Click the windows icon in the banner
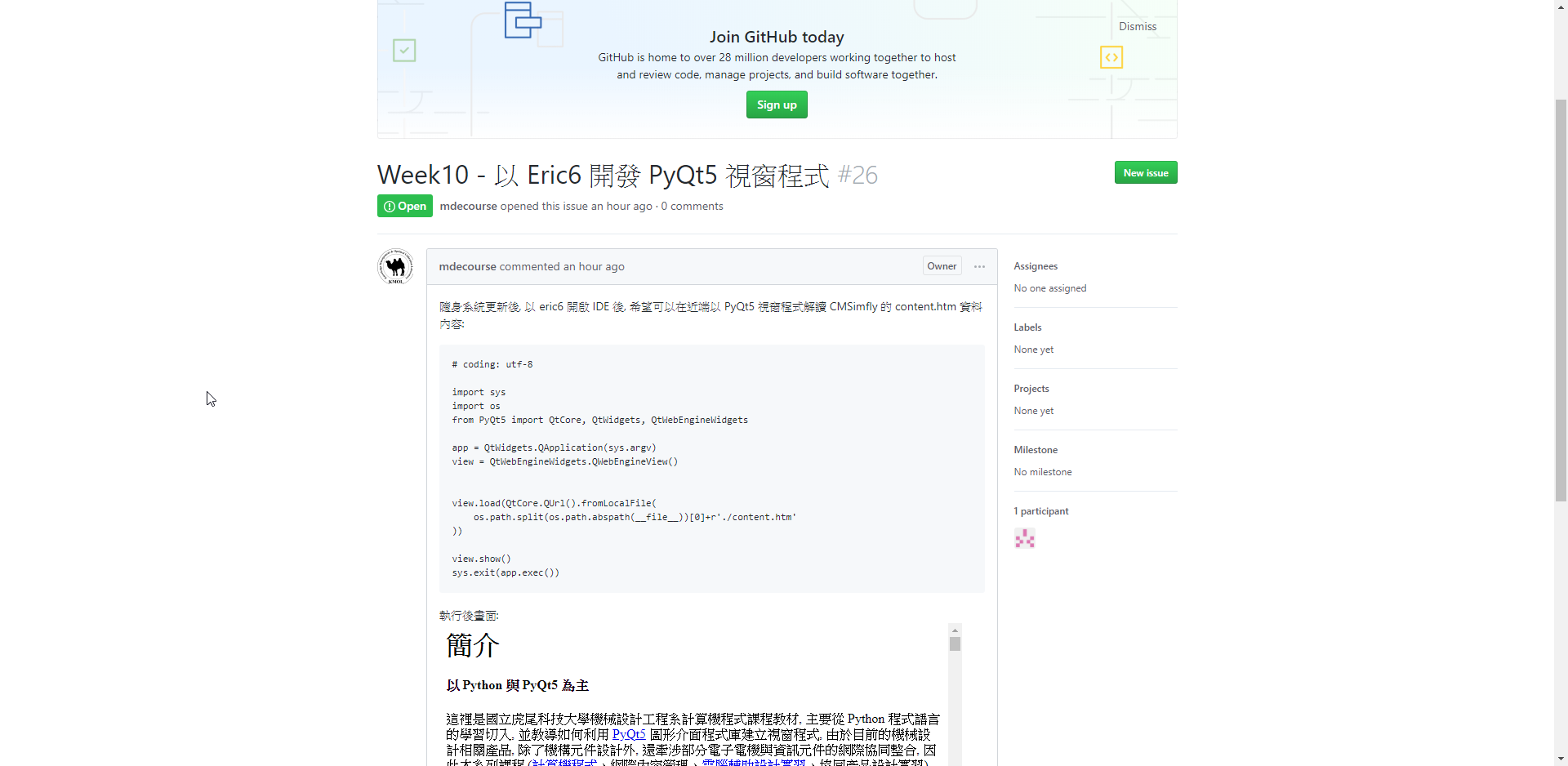Viewport: 1568px width, 766px height. [x=523, y=20]
